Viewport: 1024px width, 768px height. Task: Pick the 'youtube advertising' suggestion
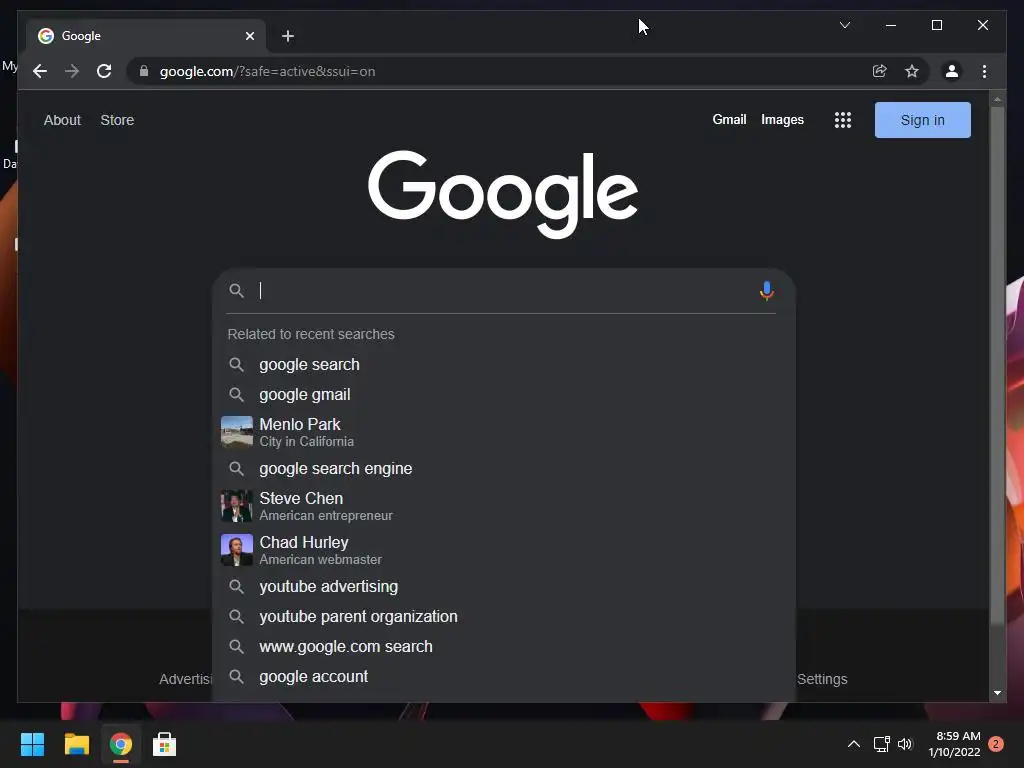(504, 586)
